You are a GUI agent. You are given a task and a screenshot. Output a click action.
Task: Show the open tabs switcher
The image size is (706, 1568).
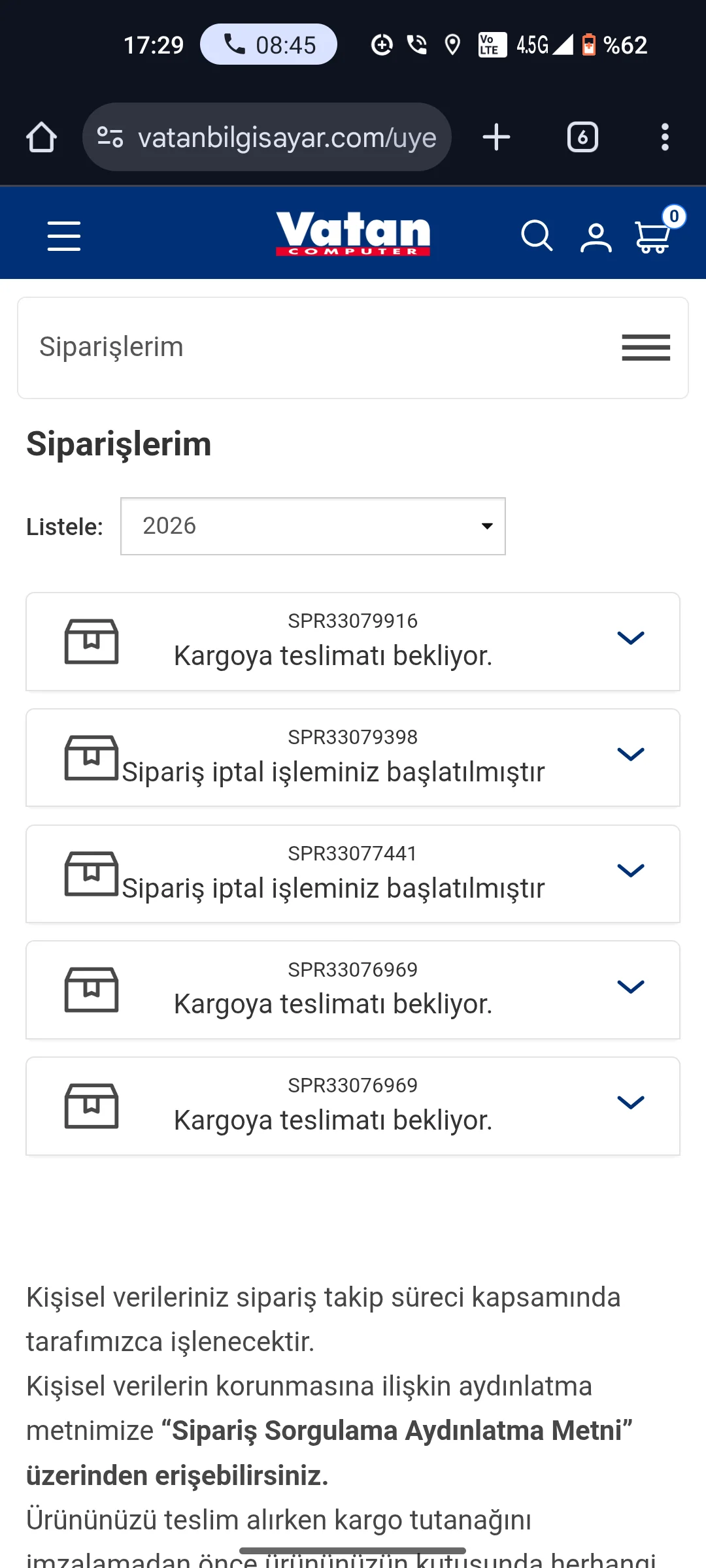(x=582, y=137)
